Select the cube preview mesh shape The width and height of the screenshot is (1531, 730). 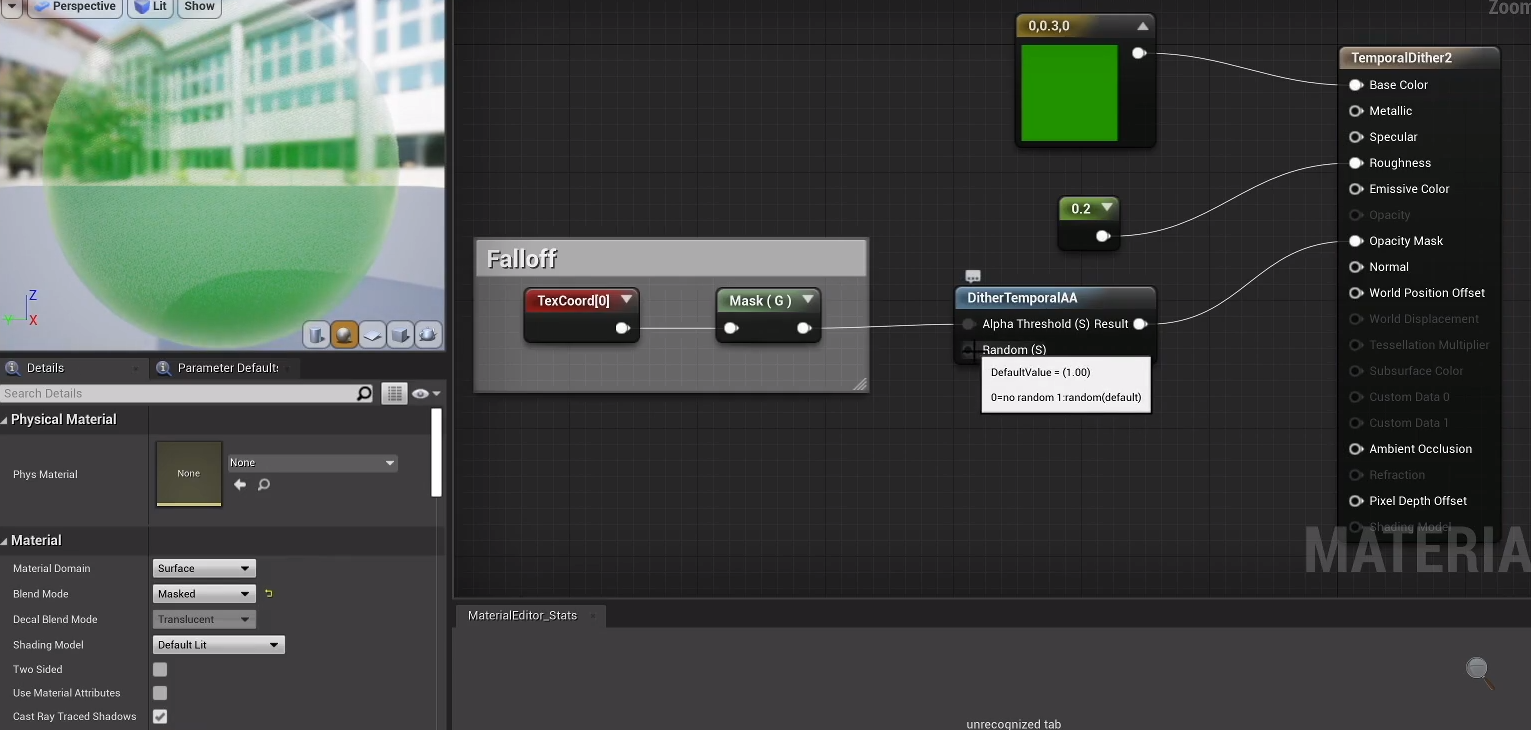click(400, 335)
